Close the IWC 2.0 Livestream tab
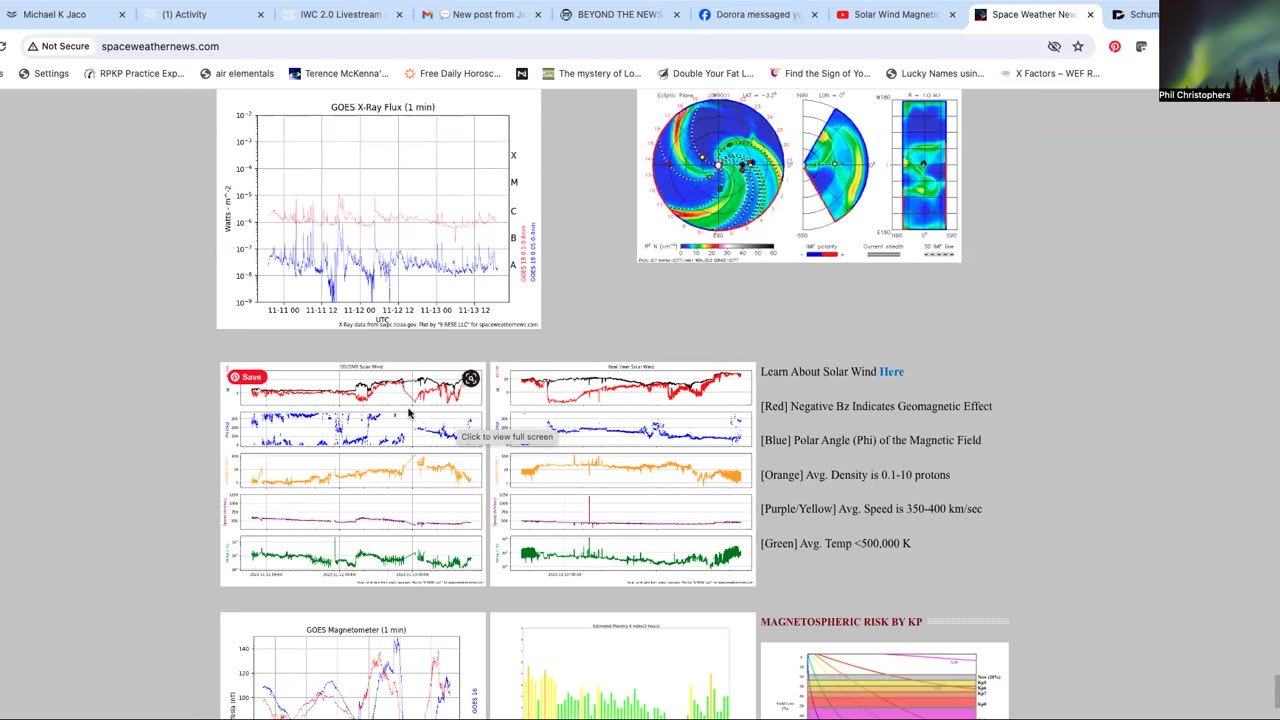 tap(398, 15)
